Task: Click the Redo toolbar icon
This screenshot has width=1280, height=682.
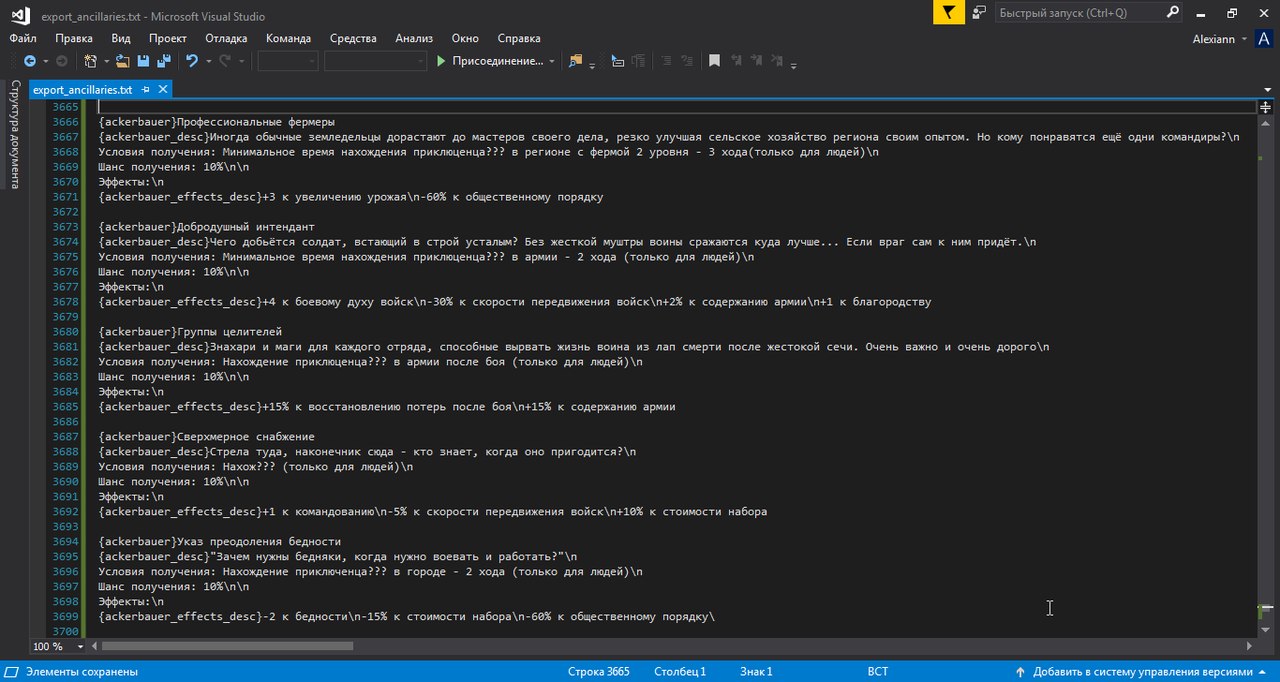Action: [225, 61]
